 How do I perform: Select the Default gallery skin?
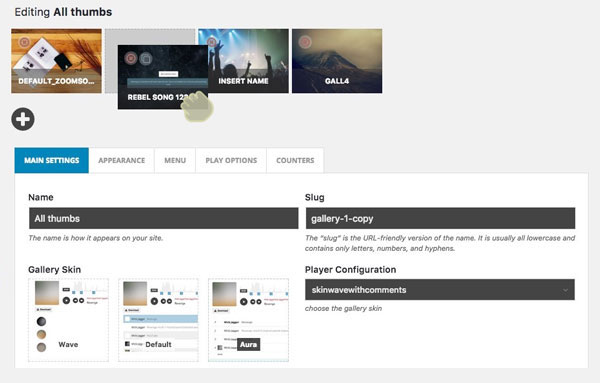(158, 320)
